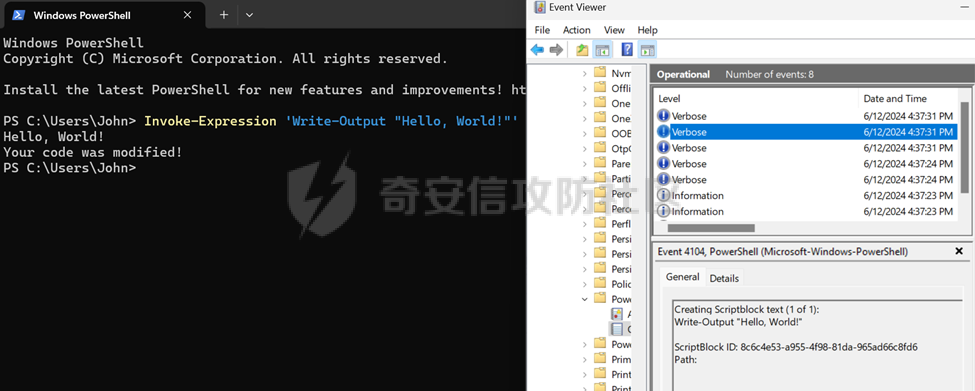Viewport: 975px width, 391px height.
Task: Click the Back arrow in Event Viewer toolbar
Action: pyautogui.click(x=537, y=50)
